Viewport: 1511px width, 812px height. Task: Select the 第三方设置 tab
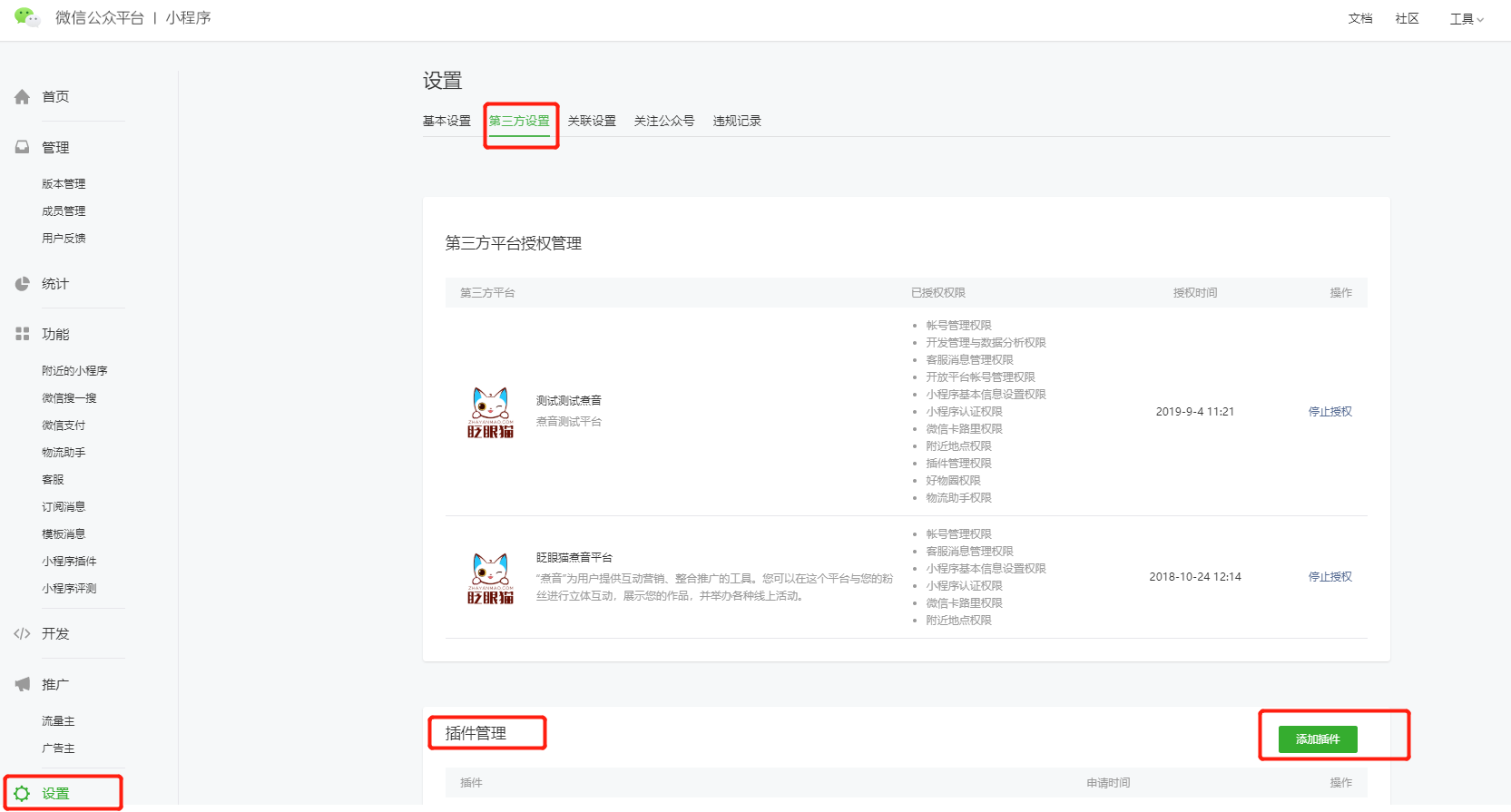coord(520,121)
